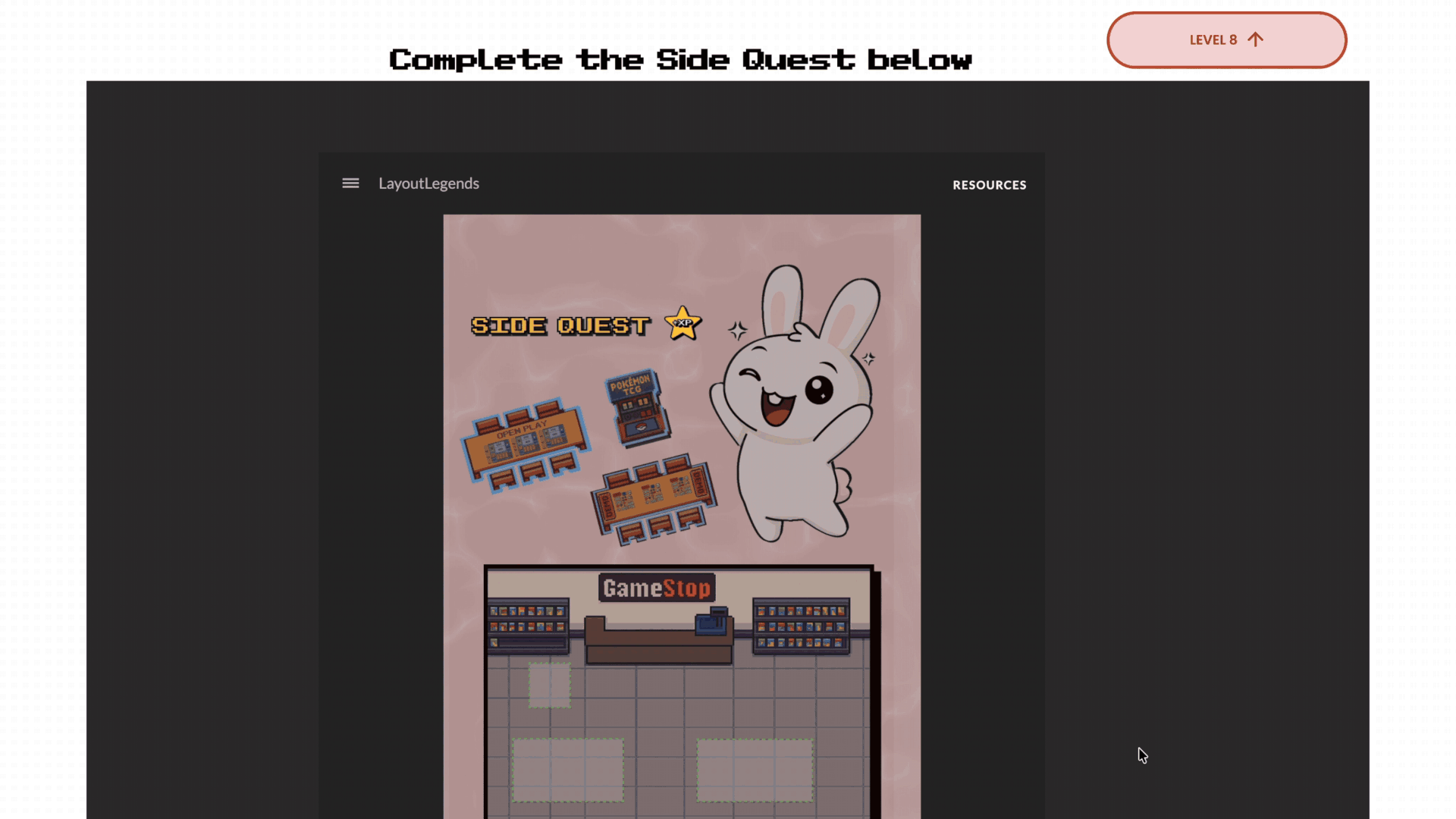Click the XP star badge
The height and width of the screenshot is (819, 1456).
coord(682,324)
